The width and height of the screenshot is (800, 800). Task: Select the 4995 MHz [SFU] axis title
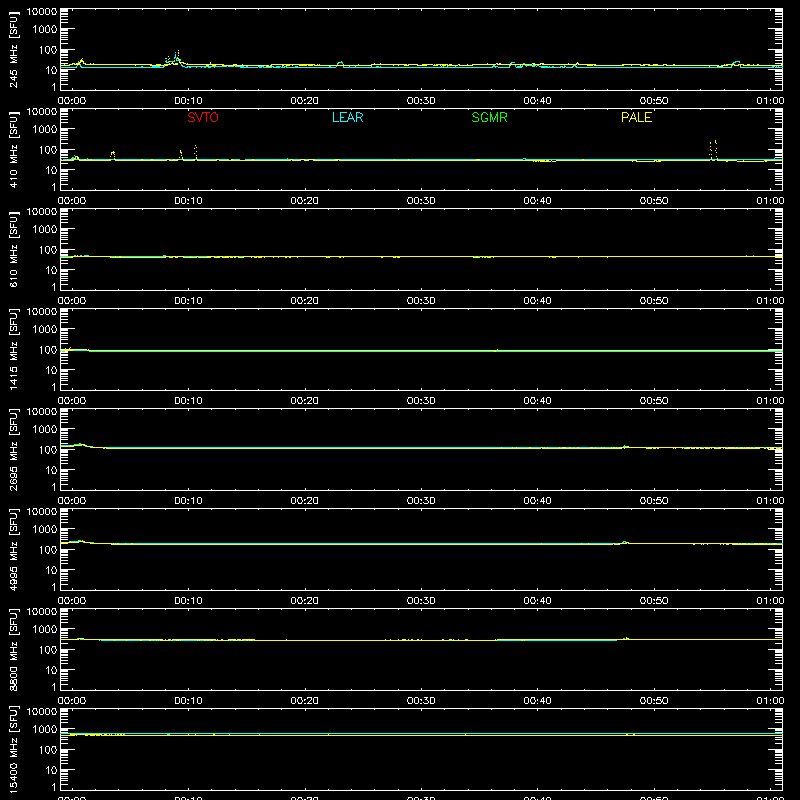pyautogui.click(x=13, y=550)
